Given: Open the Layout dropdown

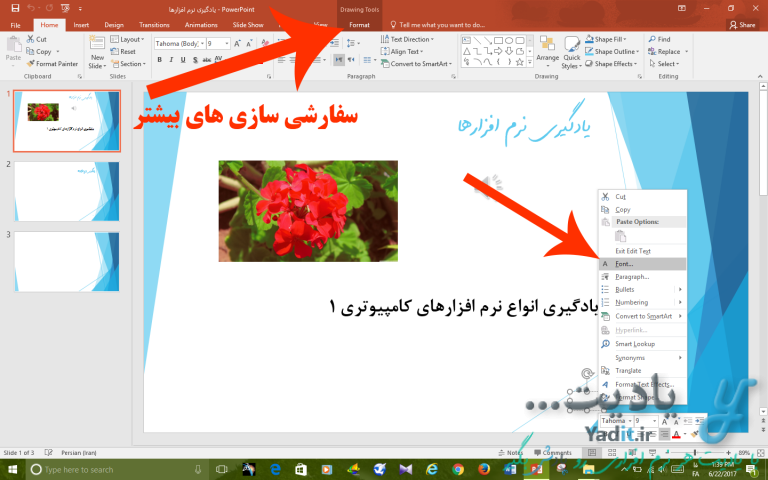Looking at the screenshot, I should [x=127, y=39].
